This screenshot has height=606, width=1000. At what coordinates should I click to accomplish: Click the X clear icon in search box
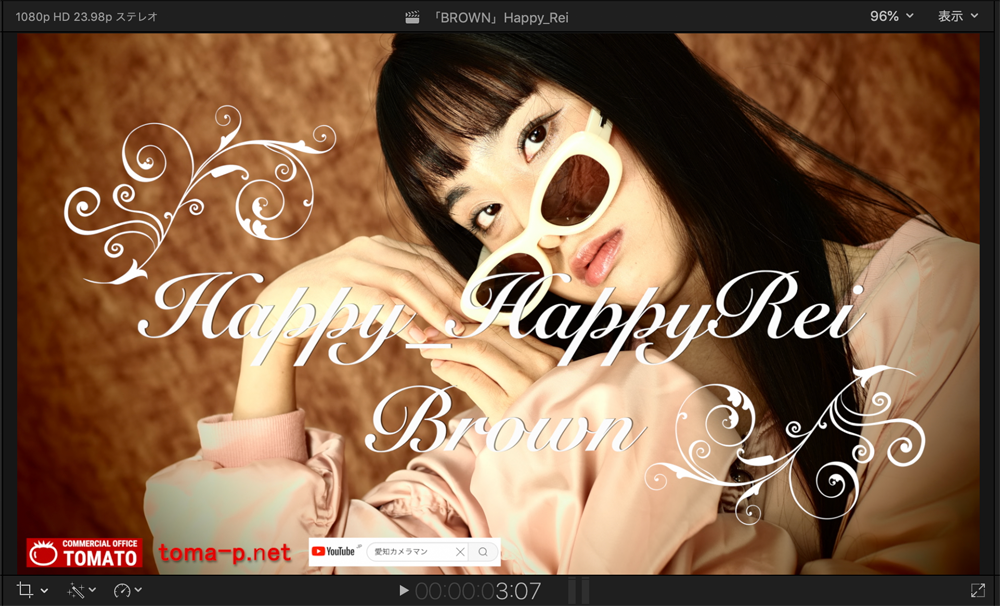460,552
